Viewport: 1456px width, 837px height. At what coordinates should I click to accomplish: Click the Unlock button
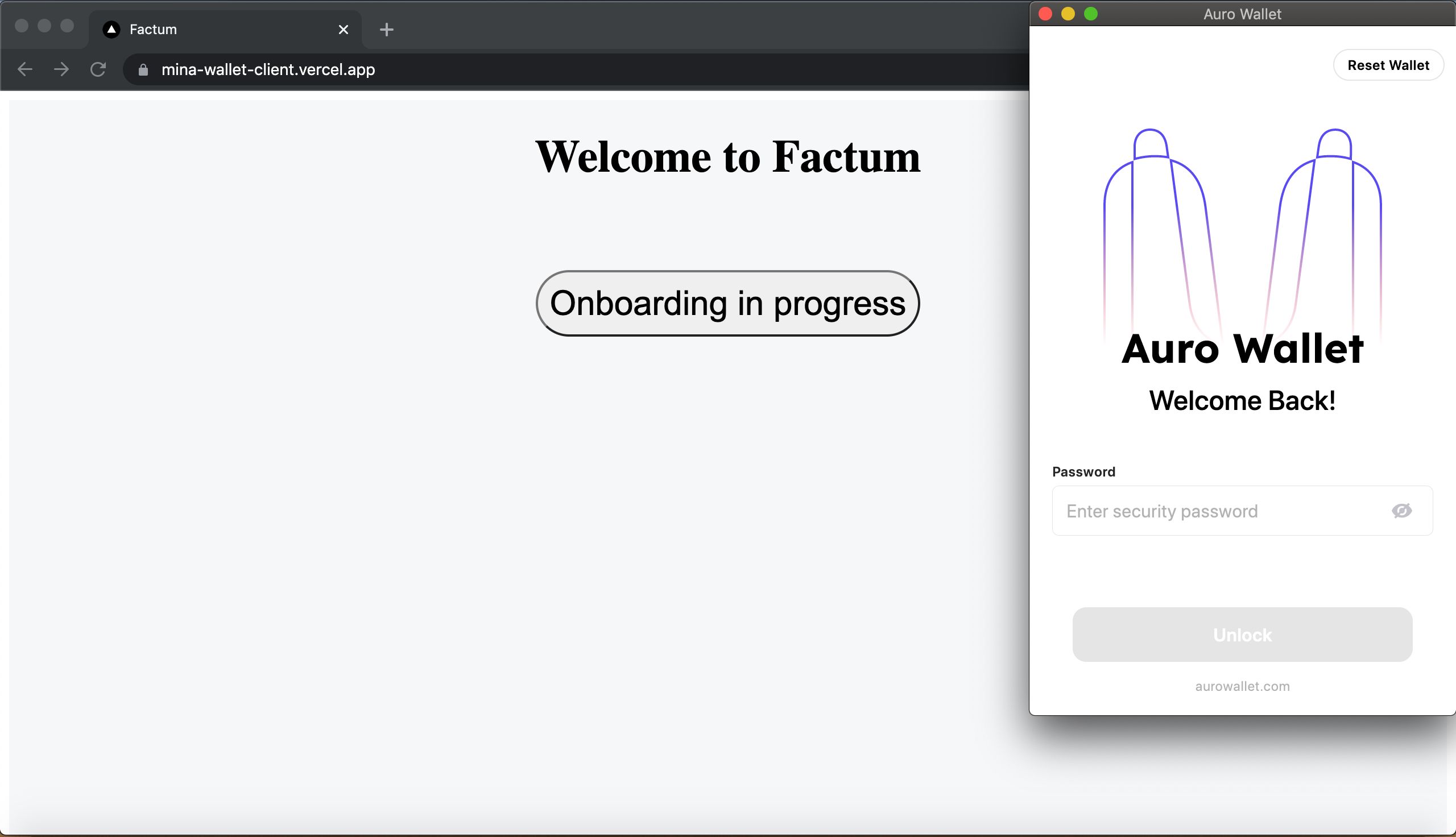(1242, 634)
